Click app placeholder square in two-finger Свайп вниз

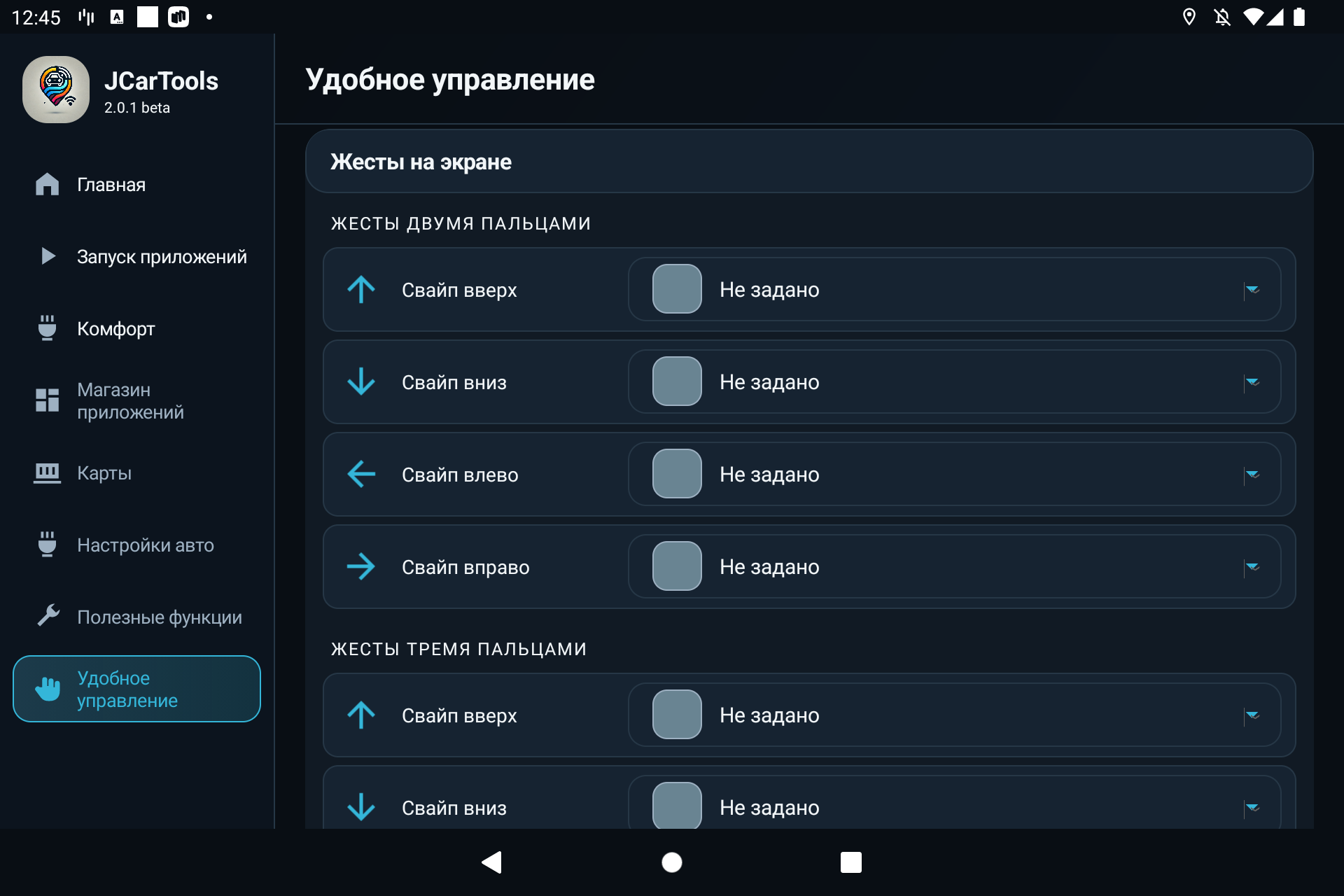click(677, 381)
